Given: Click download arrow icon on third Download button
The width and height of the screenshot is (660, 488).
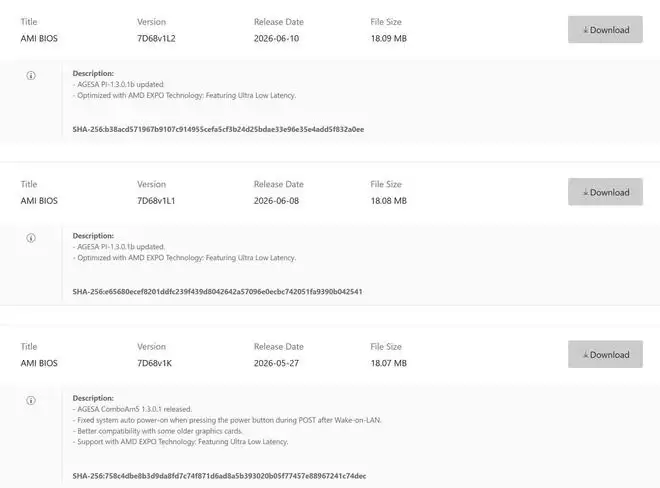Looking at the screenshot, I should pyautogui.click(x=585, y=355).
